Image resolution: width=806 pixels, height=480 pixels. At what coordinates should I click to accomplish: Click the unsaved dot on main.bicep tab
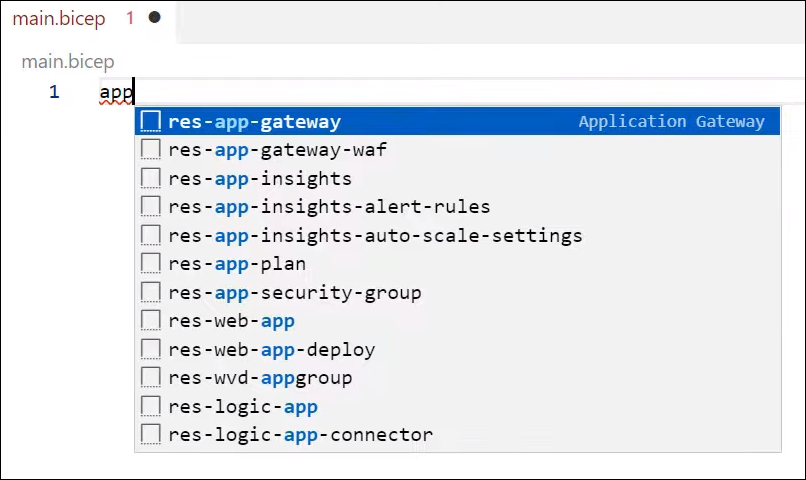(x=154, y=18)
